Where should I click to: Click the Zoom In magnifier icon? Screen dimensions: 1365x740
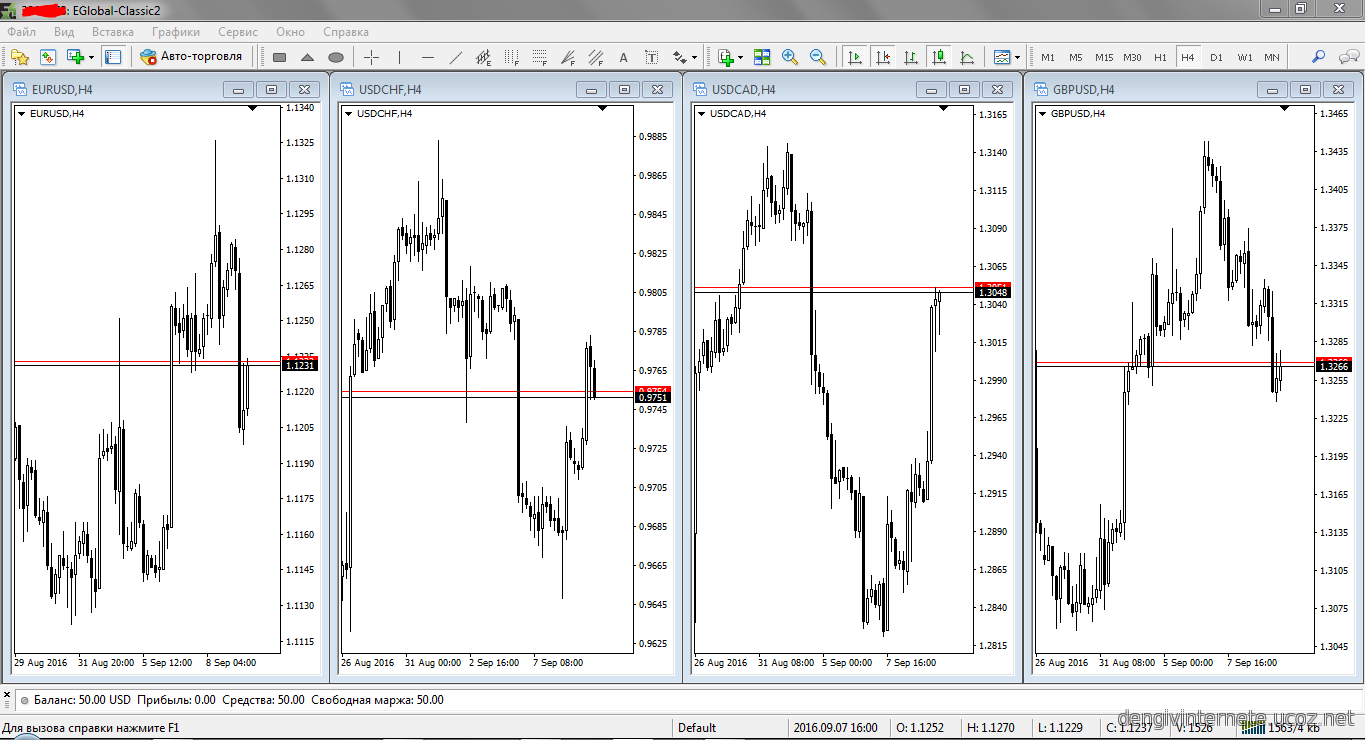pyautogui.click(x=790, y=57)
